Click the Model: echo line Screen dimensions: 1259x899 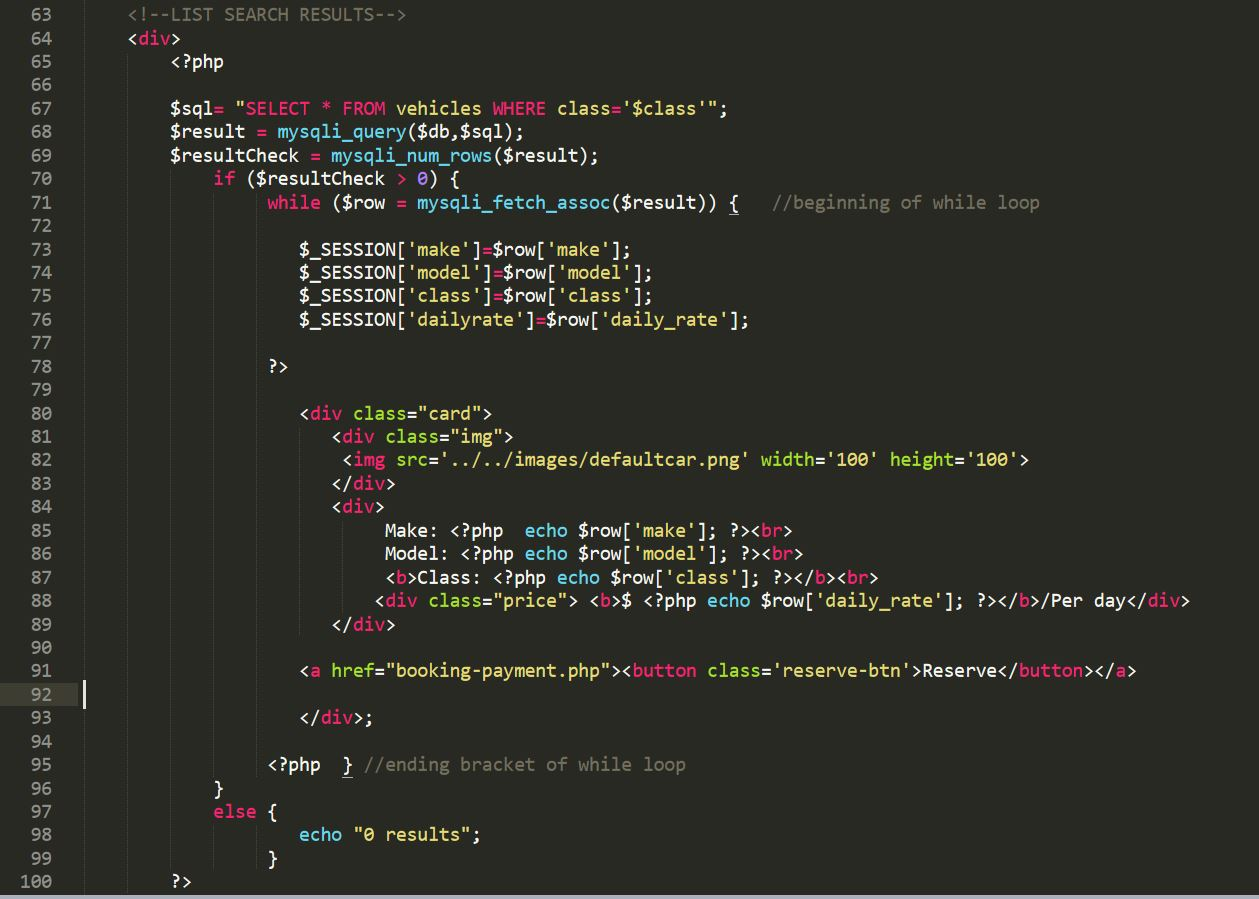pyautogui.click(x=594, y=553)
